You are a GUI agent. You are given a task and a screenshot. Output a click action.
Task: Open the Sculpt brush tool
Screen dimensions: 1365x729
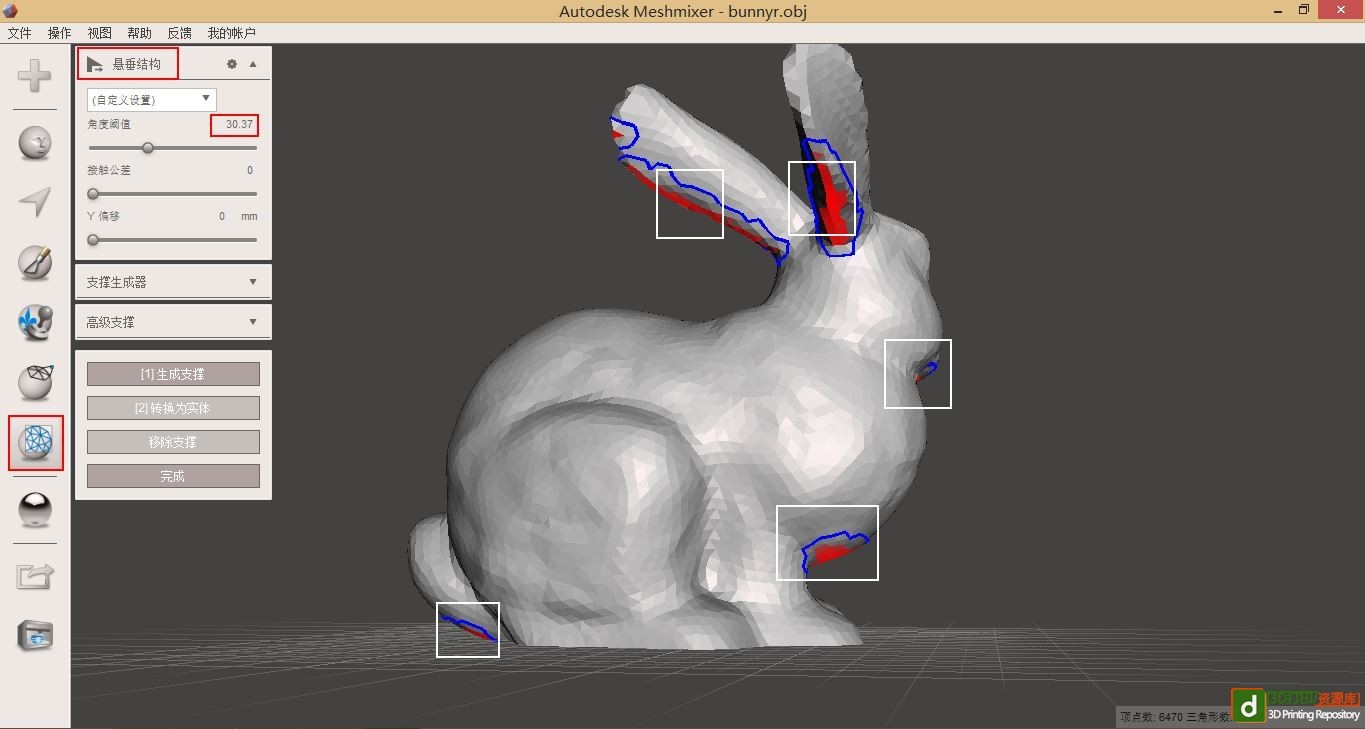(x=35, y=263)
